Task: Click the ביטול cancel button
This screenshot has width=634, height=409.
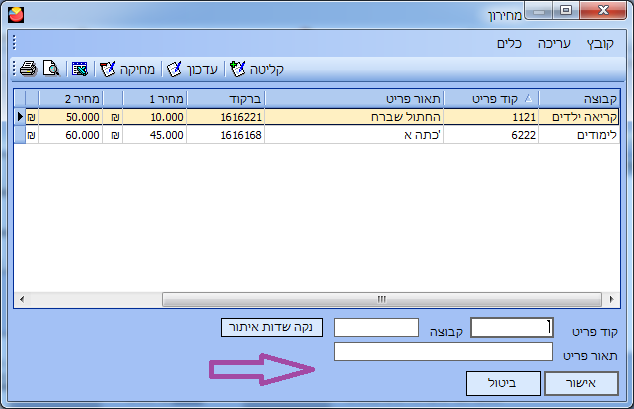Action: point(503,383)
